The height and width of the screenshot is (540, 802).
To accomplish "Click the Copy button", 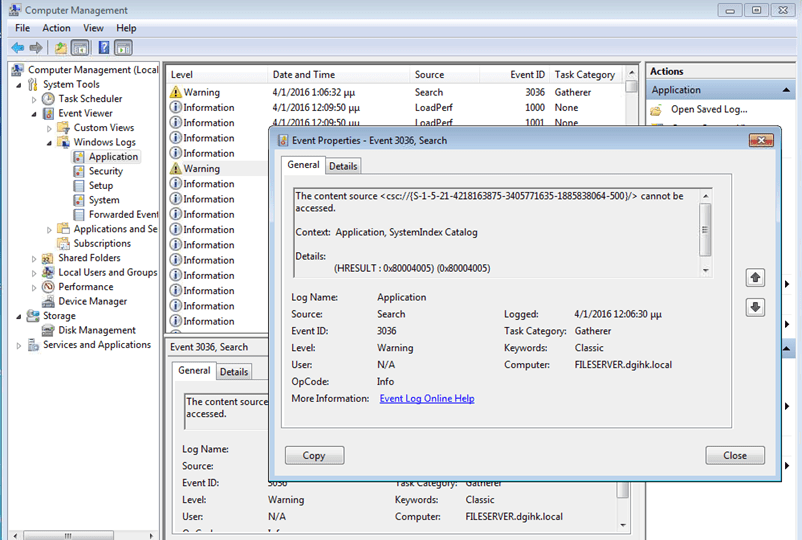I will point(314,455).
